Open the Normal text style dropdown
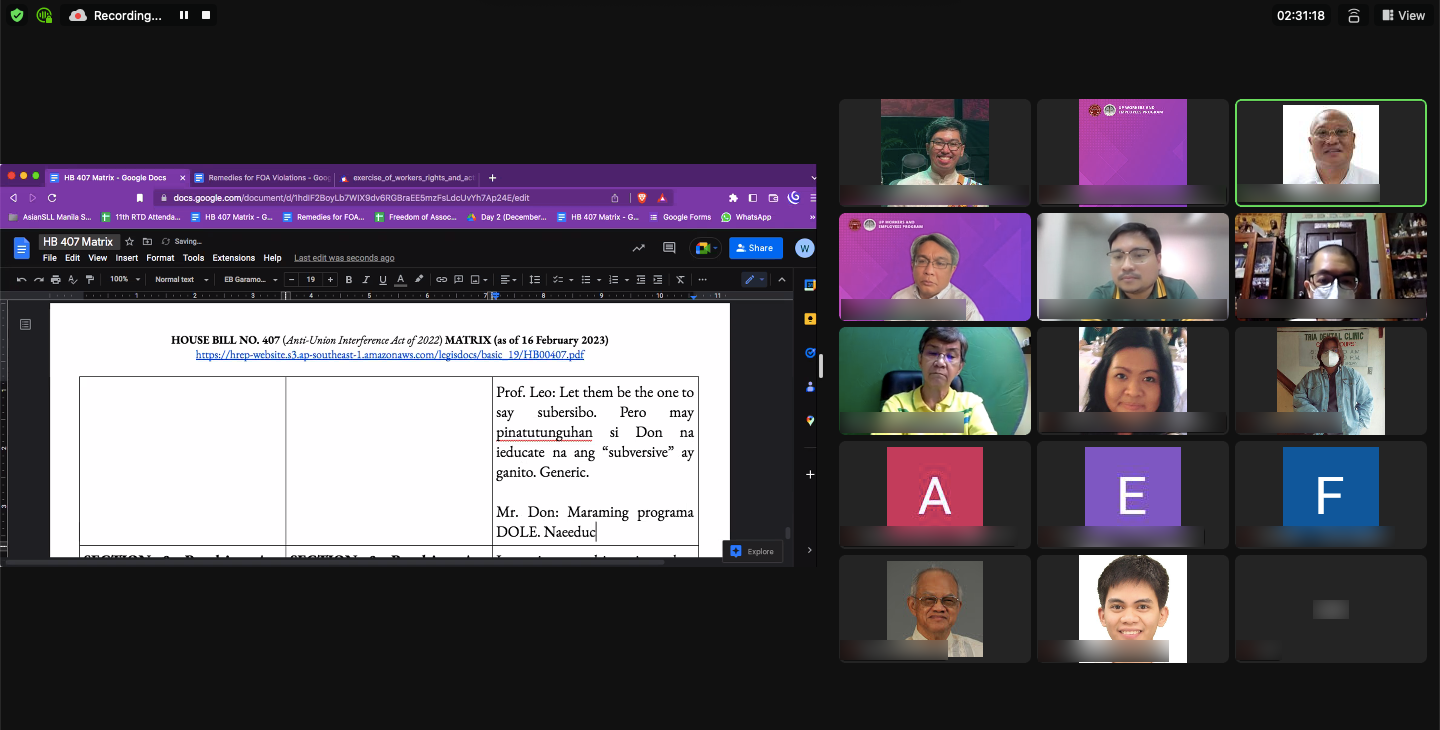The width and height of the screenshot is (1440, 730). click(x=181, y=280)
